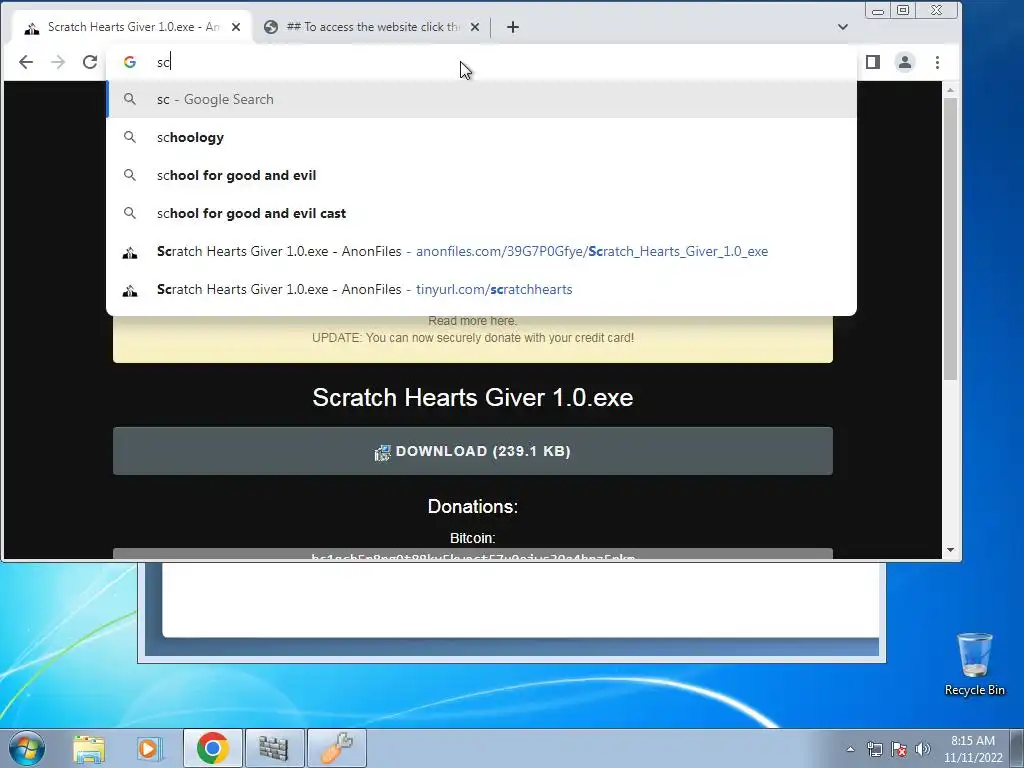Click the volume speaker tray icon
The image size is (1024, 768).
click(923, 749)
